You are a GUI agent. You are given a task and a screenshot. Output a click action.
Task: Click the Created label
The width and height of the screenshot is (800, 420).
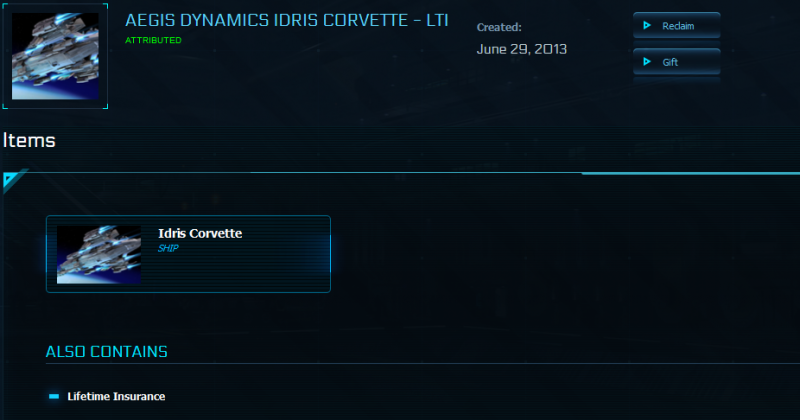[x=499, y=27]
